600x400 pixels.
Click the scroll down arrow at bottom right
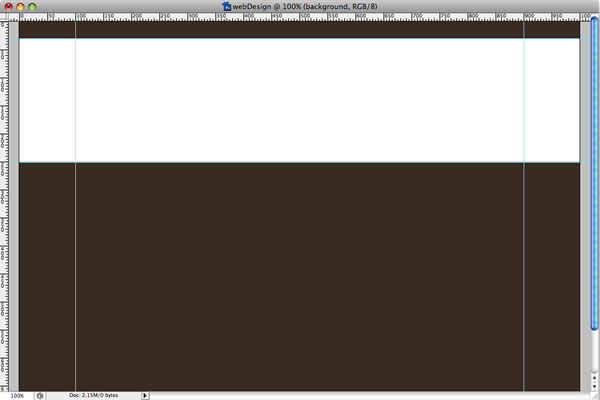pos(594,386)
